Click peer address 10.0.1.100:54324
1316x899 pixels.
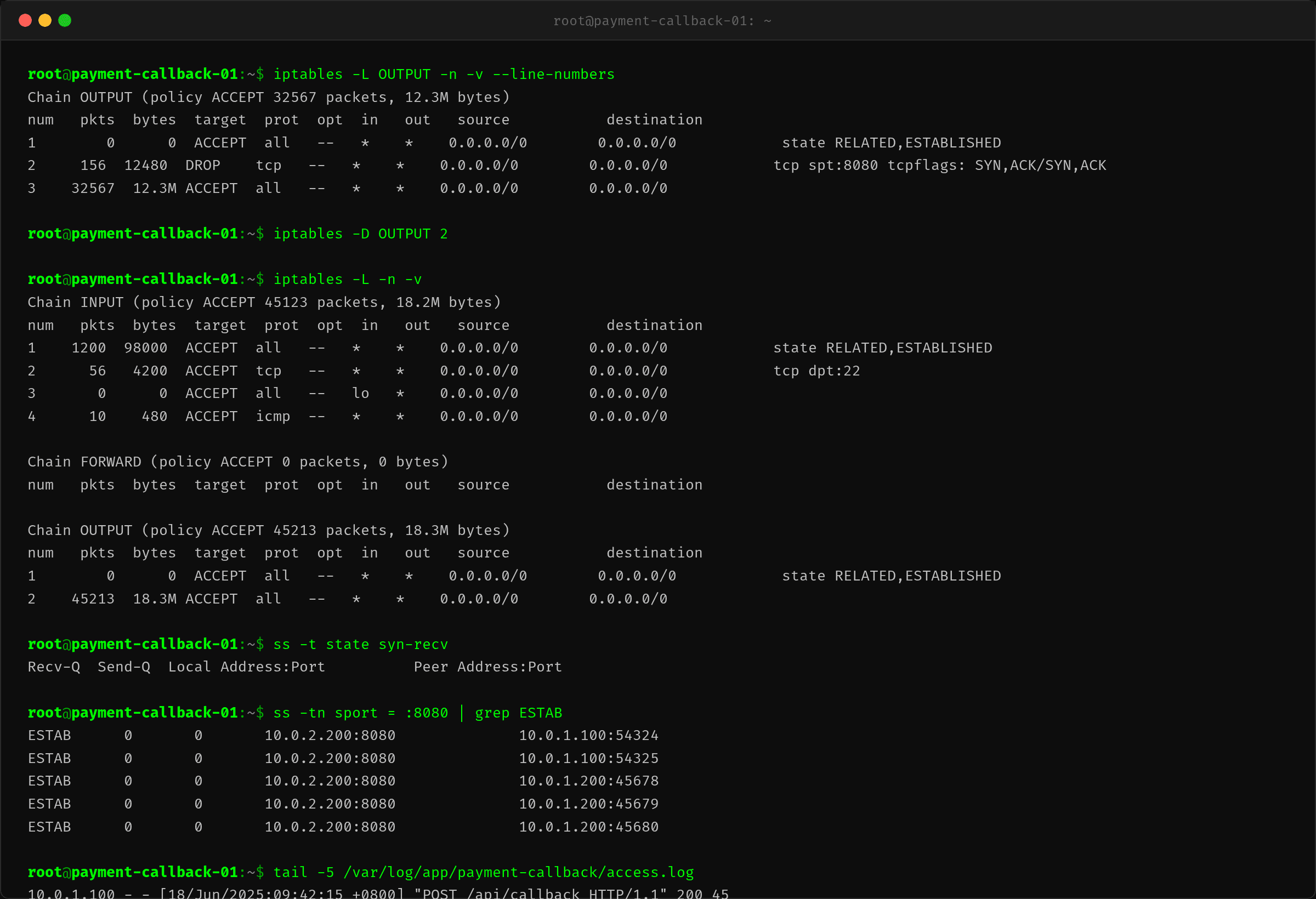589,736
